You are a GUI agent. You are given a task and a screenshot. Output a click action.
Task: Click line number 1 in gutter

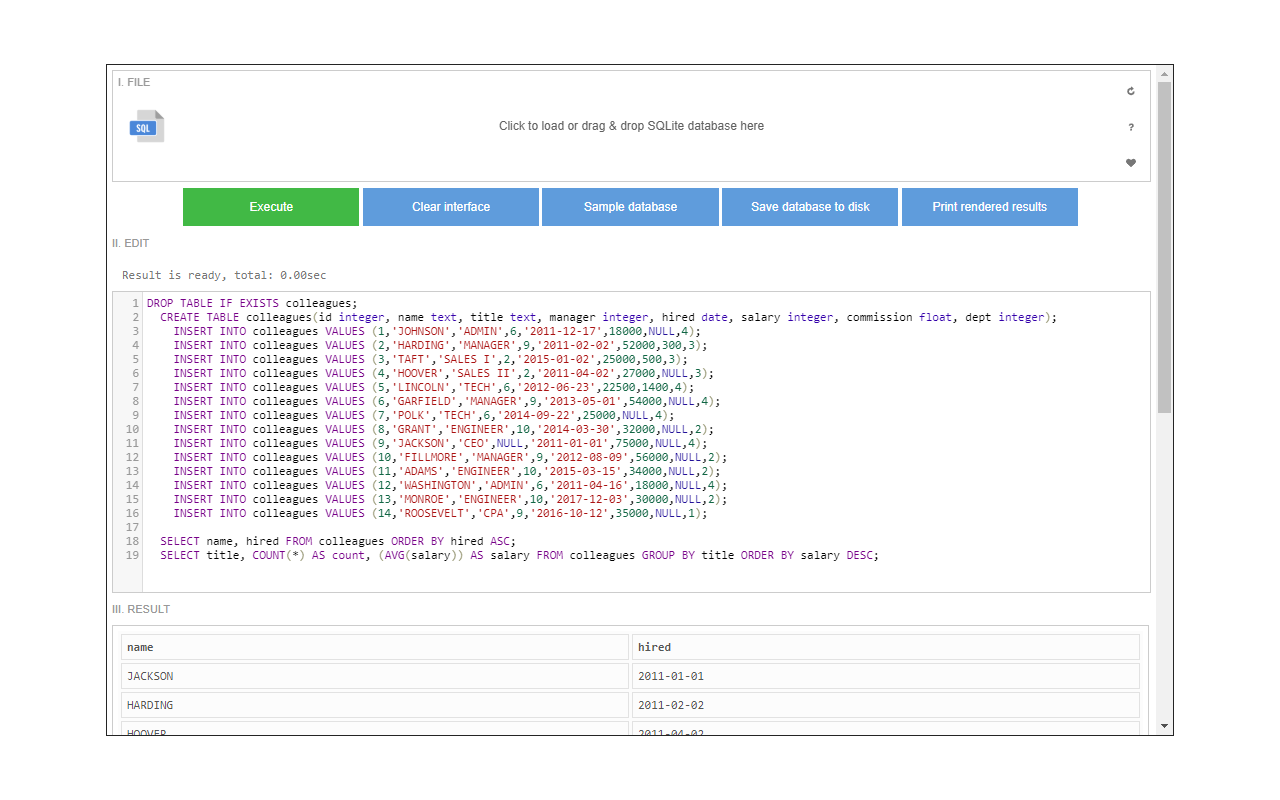(136, 303)
